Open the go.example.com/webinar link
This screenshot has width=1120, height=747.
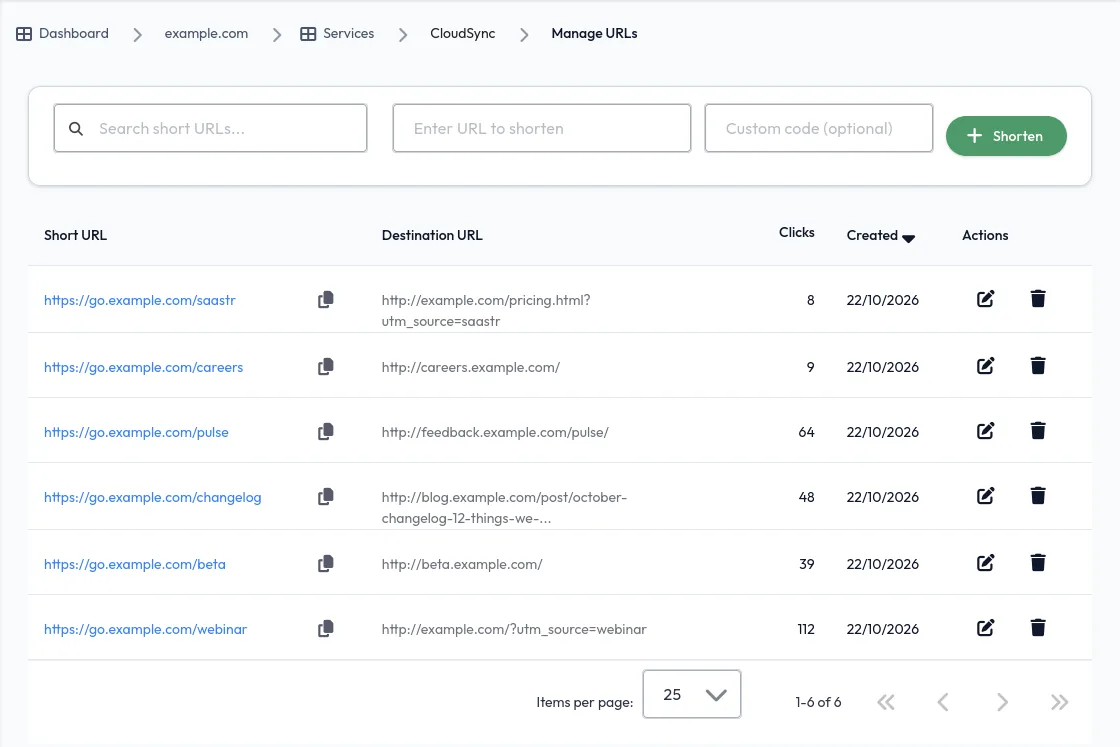pyautogui.click(x=145, y=629)
